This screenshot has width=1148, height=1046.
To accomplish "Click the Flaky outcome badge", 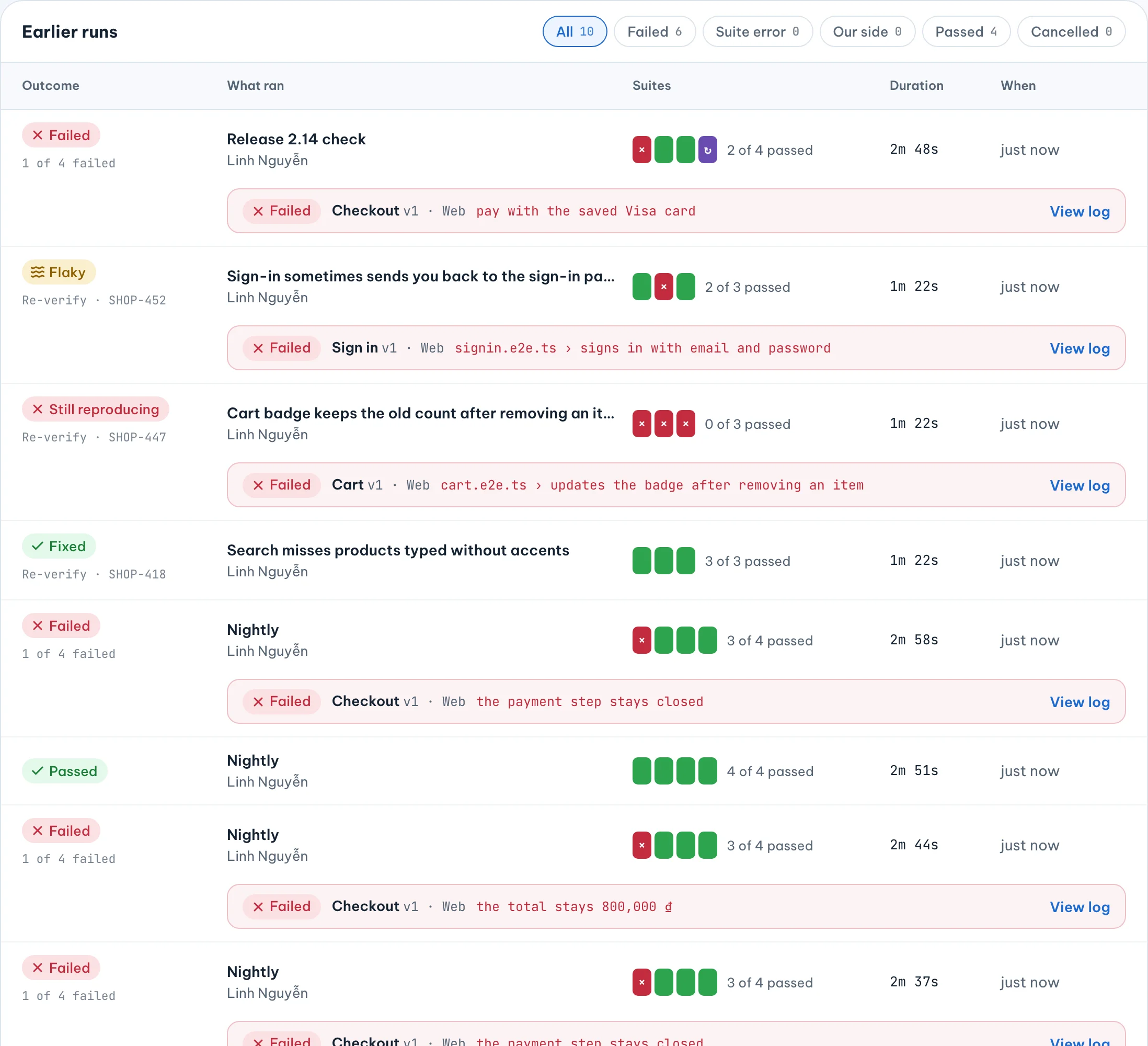I will click(59, 272).
